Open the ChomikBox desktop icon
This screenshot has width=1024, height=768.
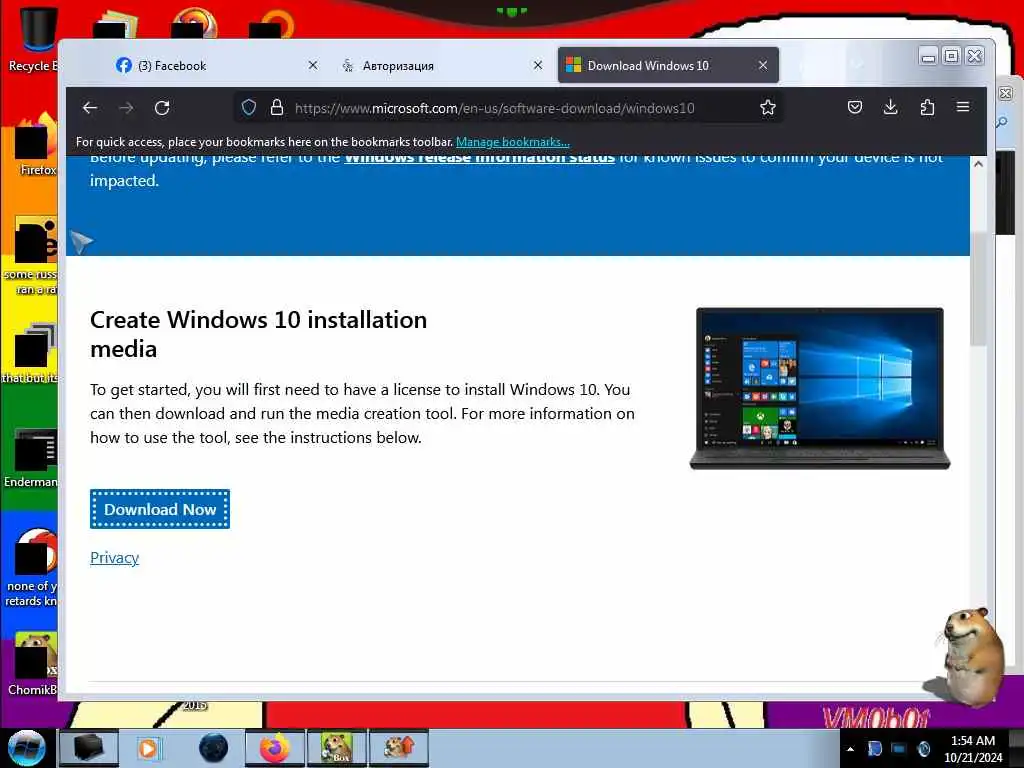tap(34, 662)
